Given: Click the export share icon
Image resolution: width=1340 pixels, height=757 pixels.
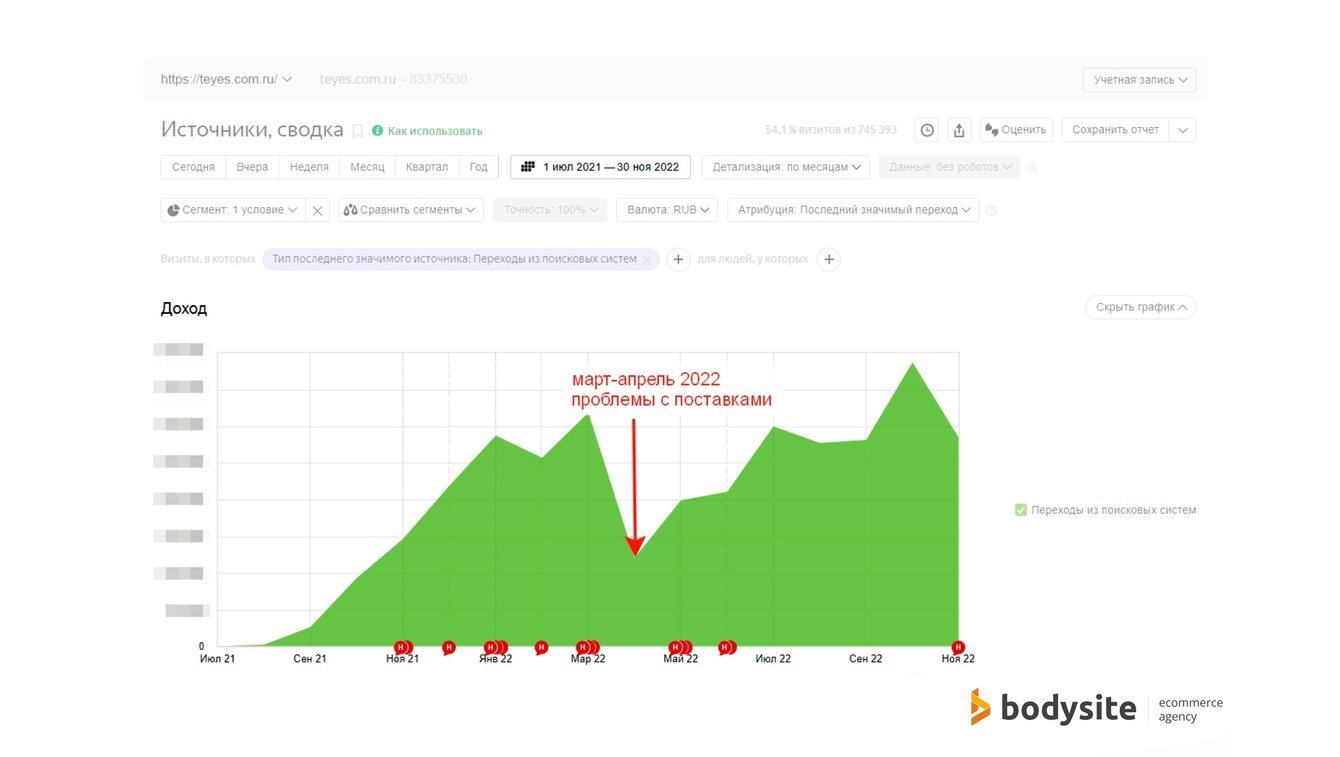Looking at the screenshot, I should 959,130.
